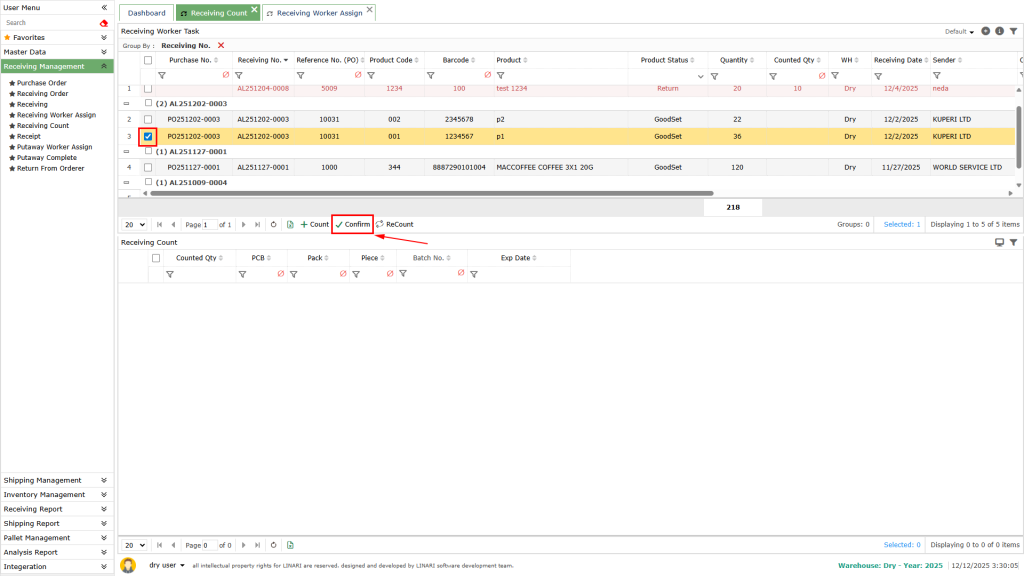Click the ReCount button

click(x=394, y=225)
